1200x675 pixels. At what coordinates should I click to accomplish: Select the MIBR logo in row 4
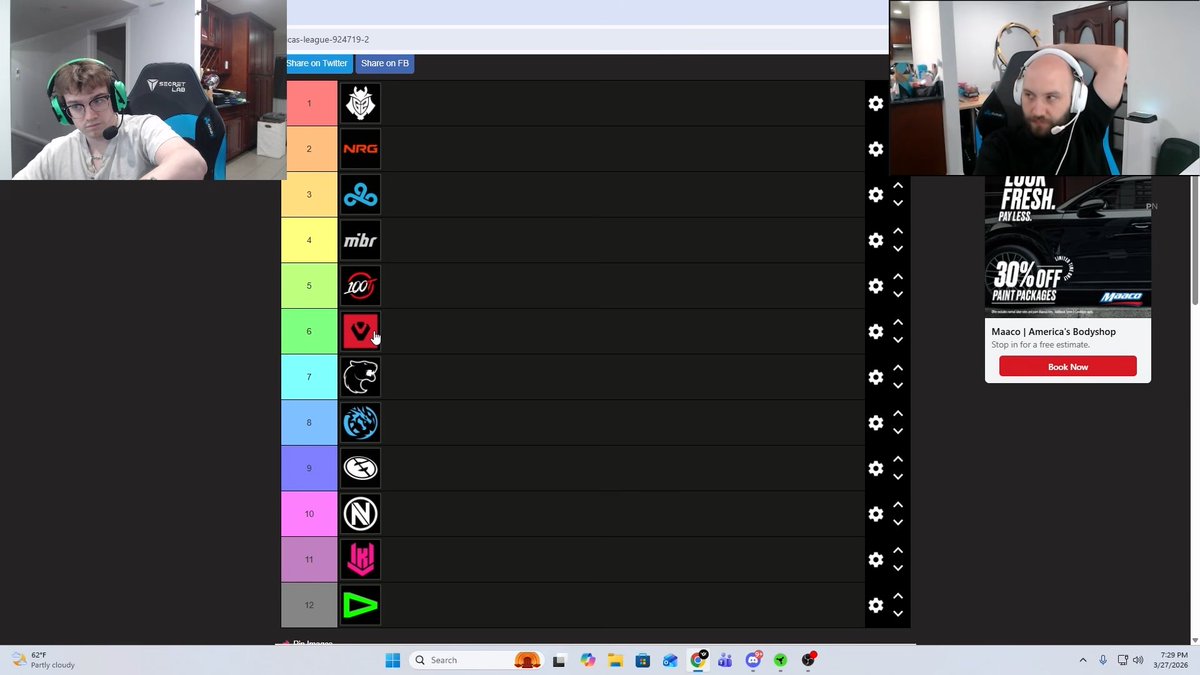[x=360, y=240]
